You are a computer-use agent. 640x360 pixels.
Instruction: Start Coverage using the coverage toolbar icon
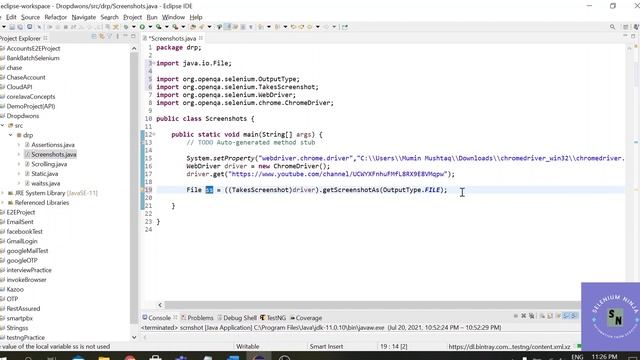coord(158,27)
